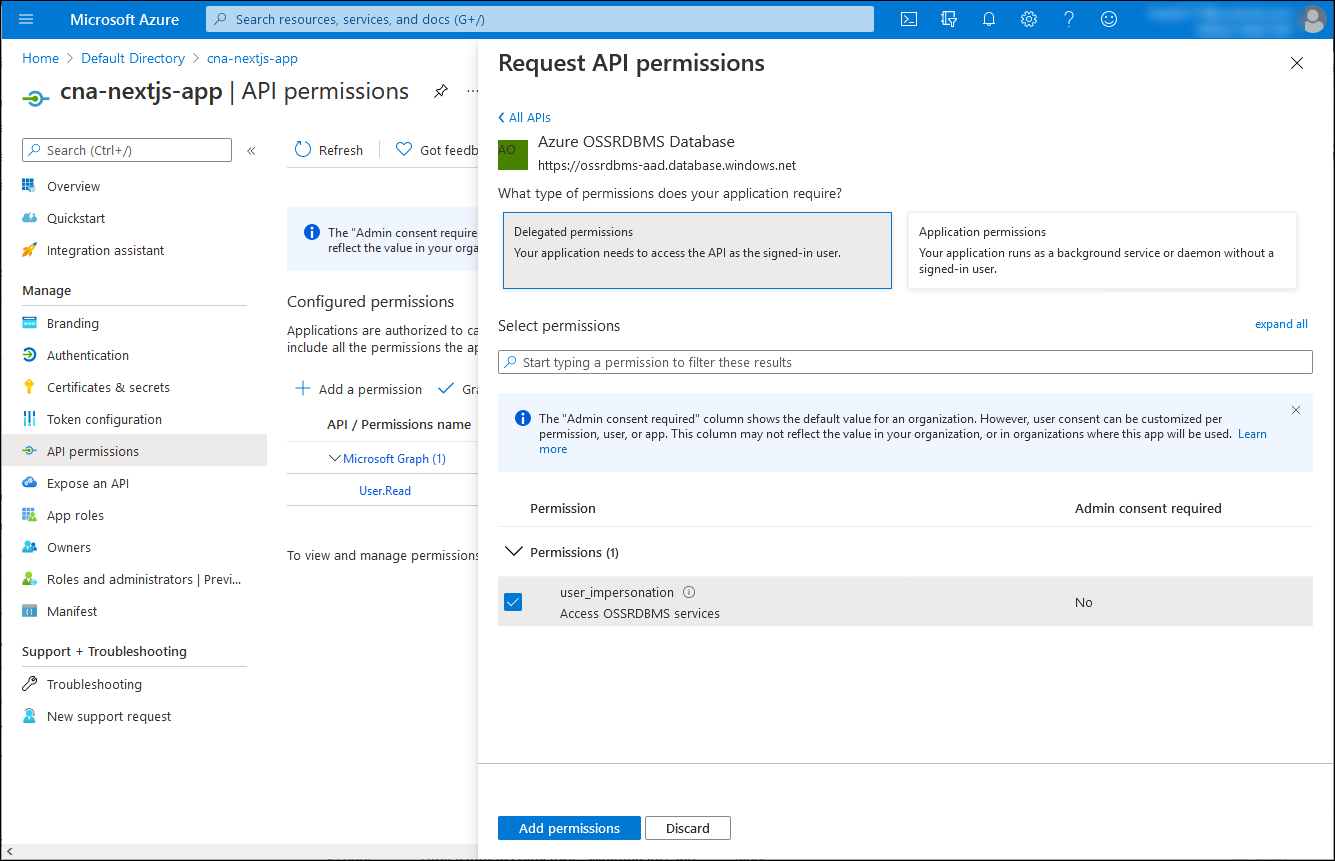
Task: Click cna-nextjs-app in the breadcrumb
Action: pyautogui.click(x=252, y=58)
